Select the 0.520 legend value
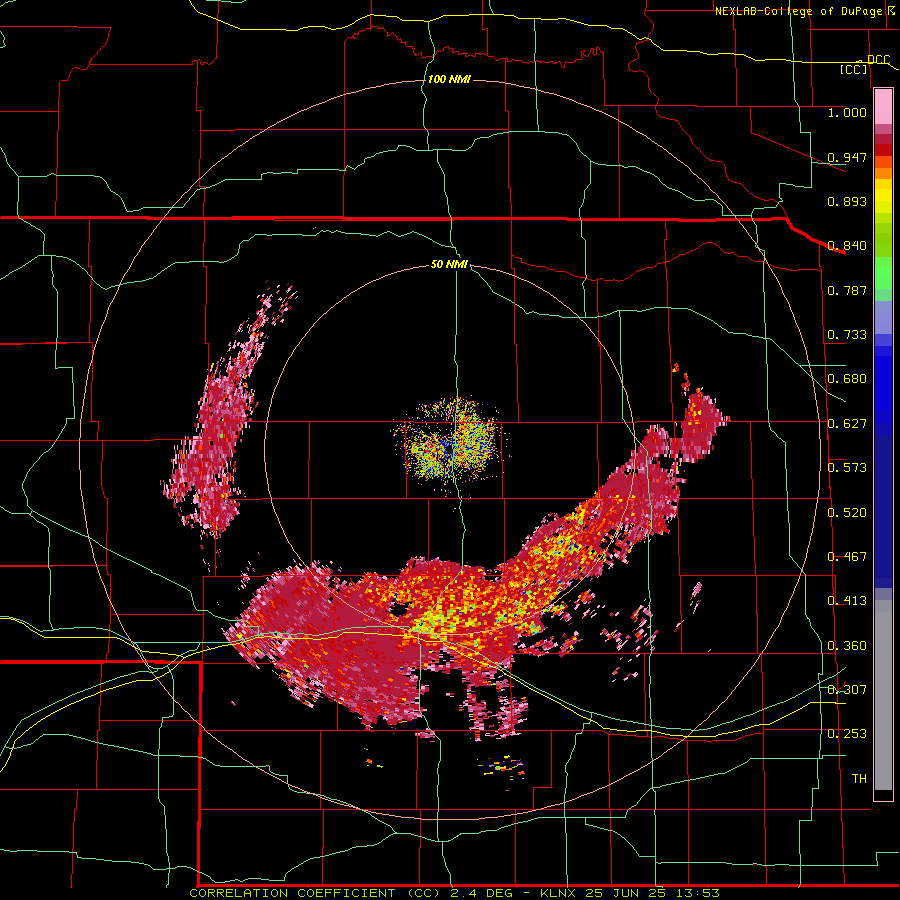 (847, 513)
